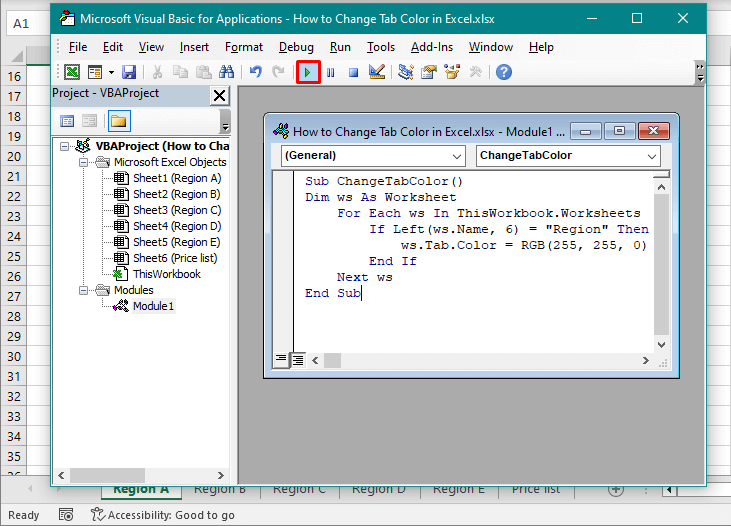Toggle Design Mode icon in toolbar
This screenshot has height=526, width=731.
click(x=377, y=72)
